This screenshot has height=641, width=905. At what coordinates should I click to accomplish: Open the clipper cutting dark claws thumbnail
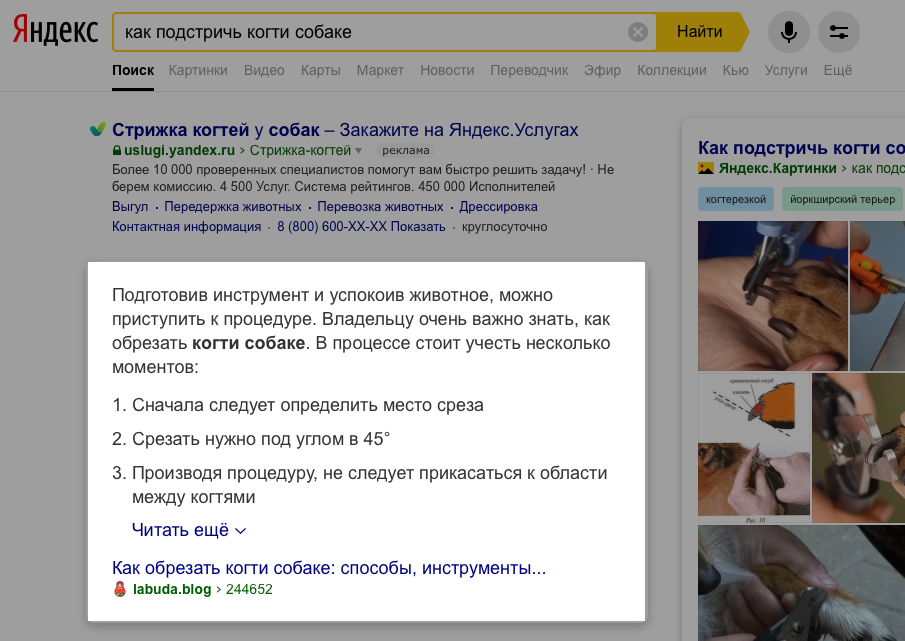click(x=773, y=295)
